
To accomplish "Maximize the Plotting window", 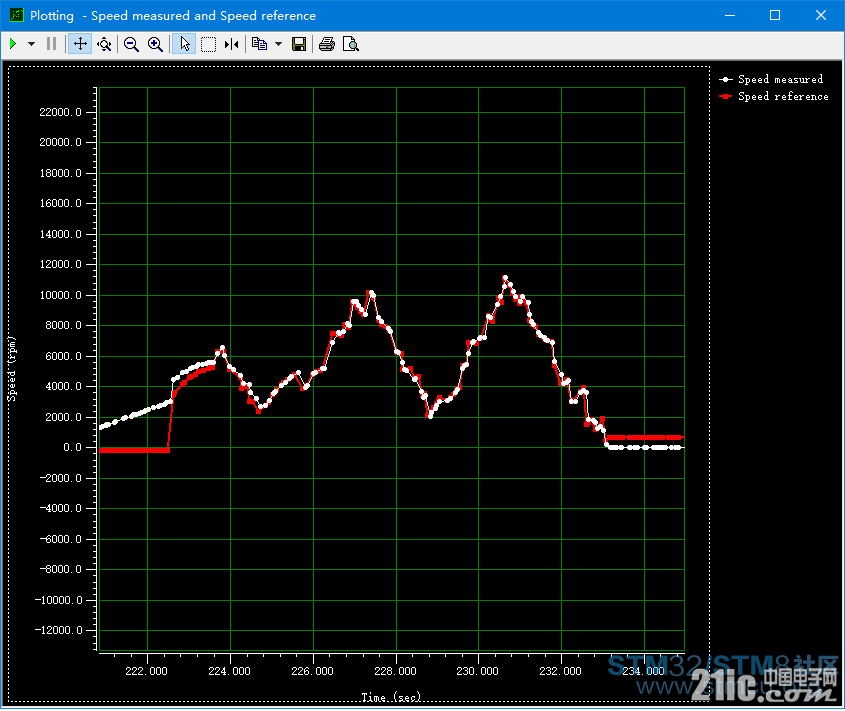I will (x=775, y=15).
